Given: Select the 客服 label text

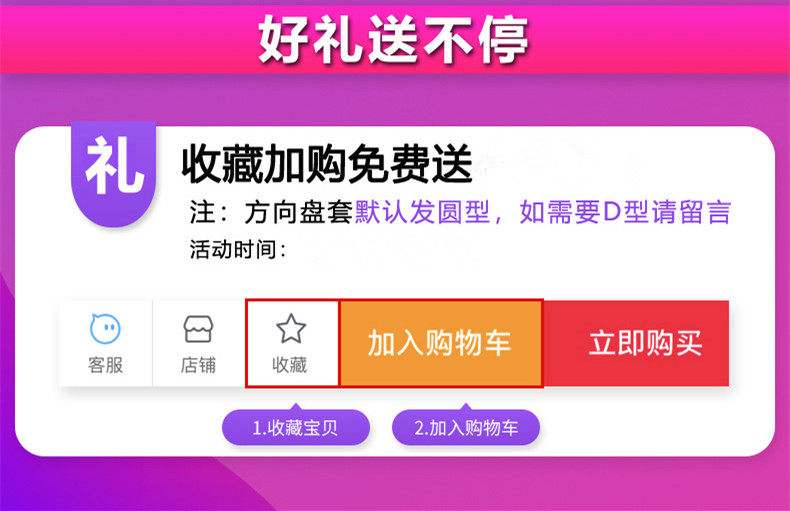Looking at the screenshot, I should click(x=105, y=365).
